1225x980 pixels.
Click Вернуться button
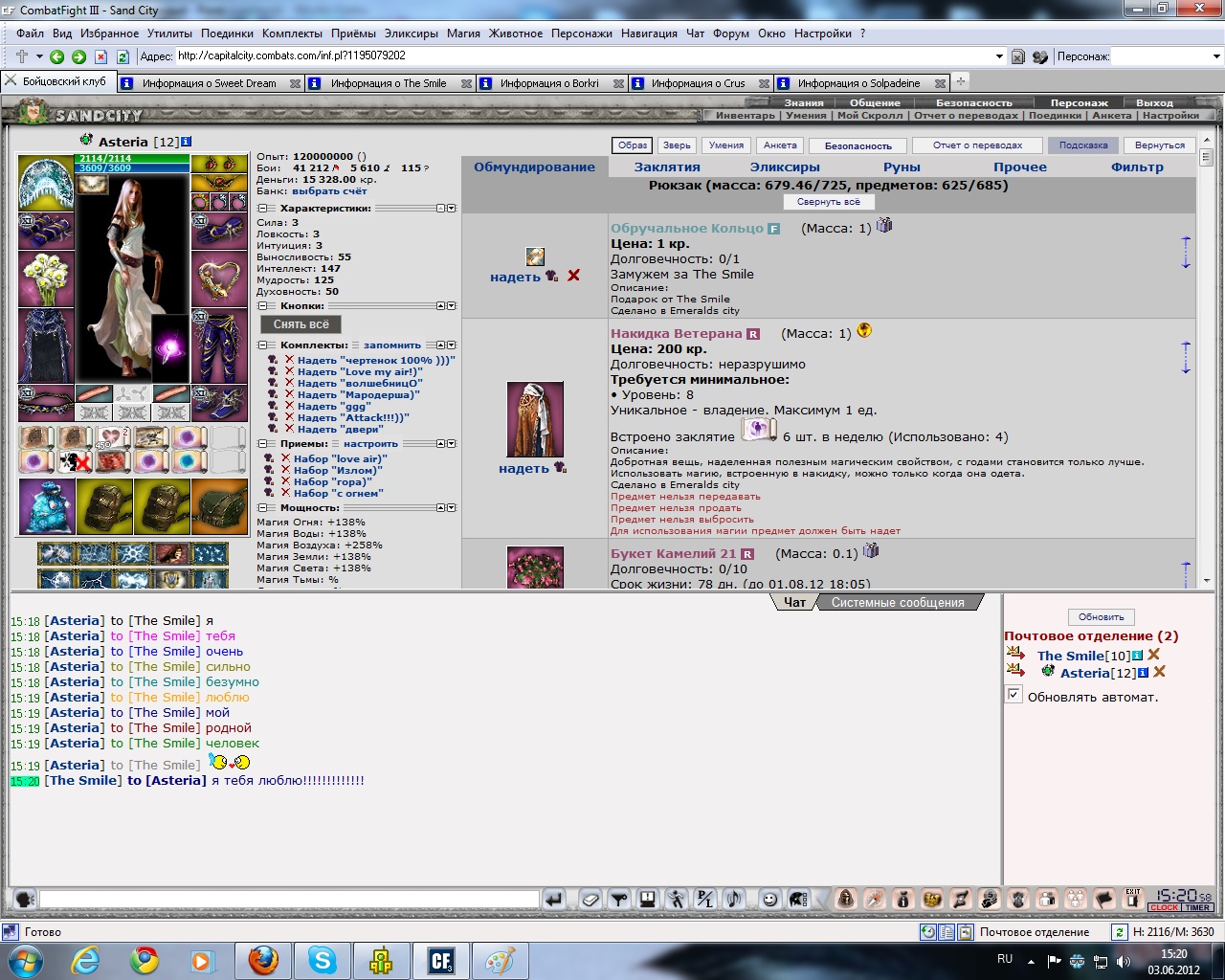[x=1160, y=145]
